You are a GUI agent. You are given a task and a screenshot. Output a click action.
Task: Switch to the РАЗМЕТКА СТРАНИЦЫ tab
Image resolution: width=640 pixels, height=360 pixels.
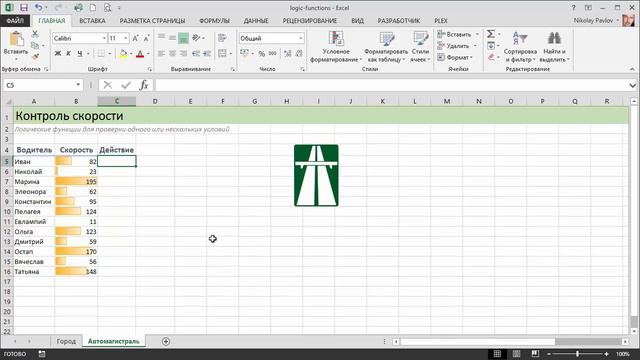pyautogui.click(x=152, y=20)
